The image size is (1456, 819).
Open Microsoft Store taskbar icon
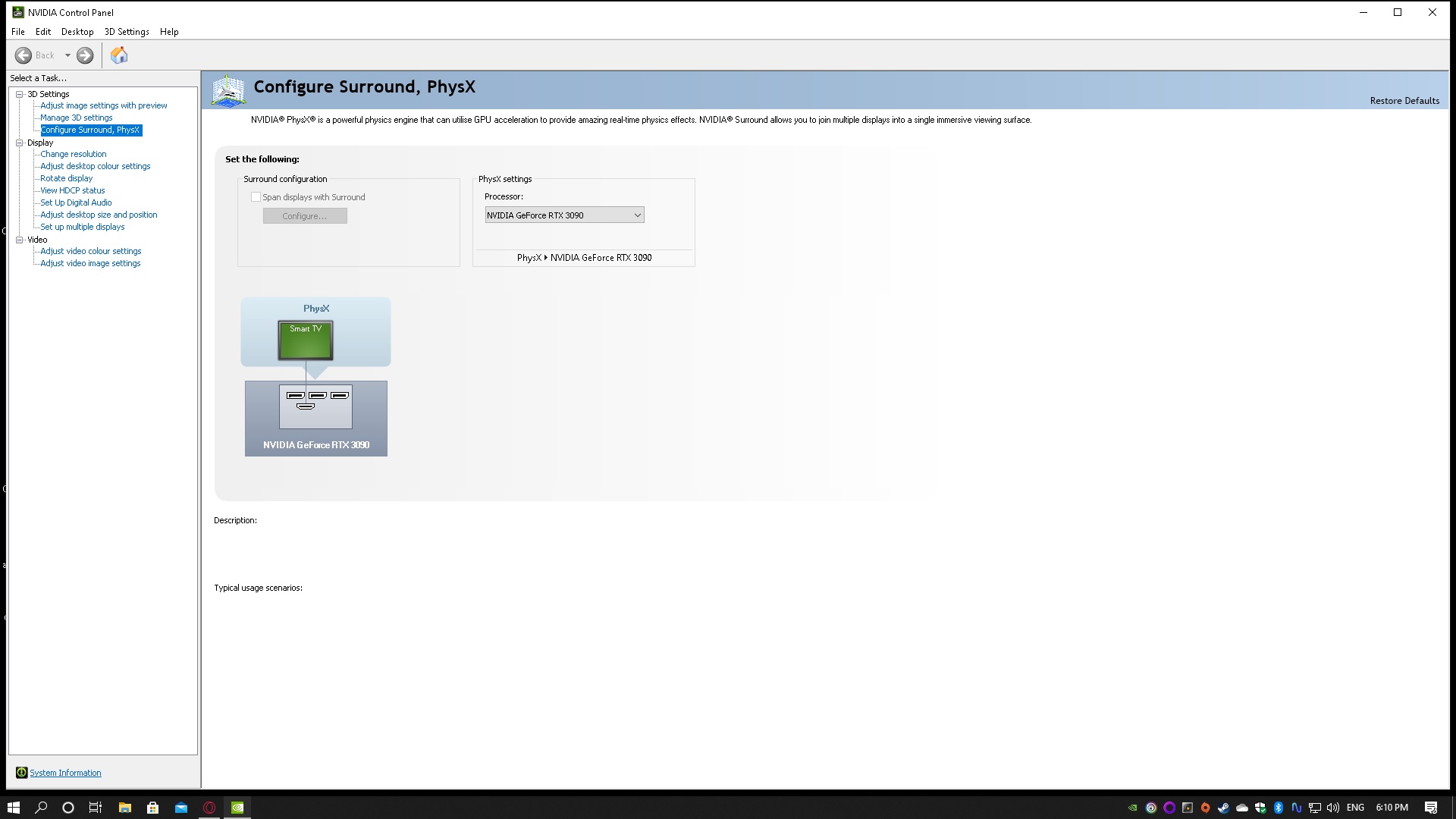pos(152,808)
